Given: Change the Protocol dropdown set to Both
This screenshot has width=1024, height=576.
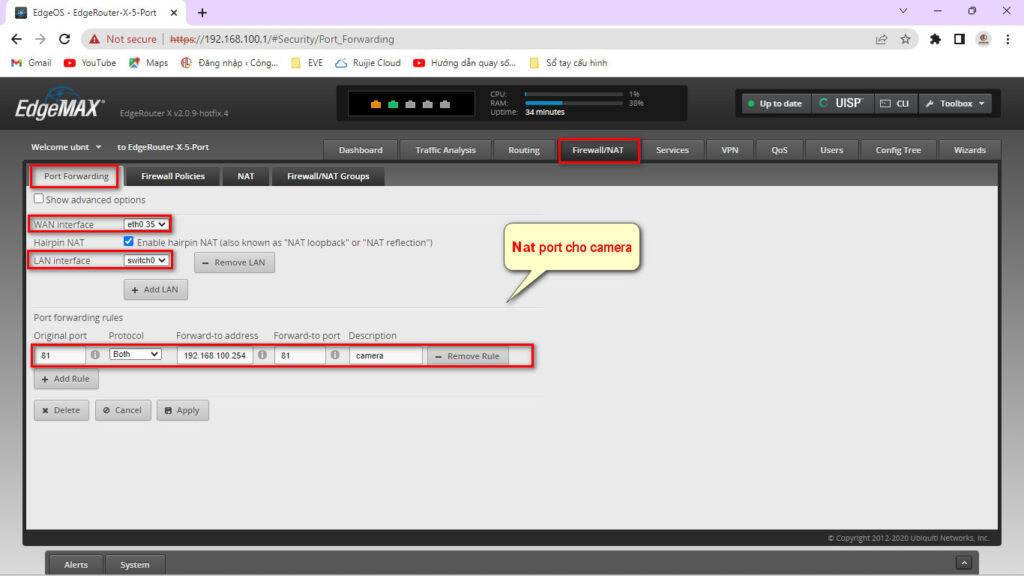Looking at the screenshot, I should 135,355.
